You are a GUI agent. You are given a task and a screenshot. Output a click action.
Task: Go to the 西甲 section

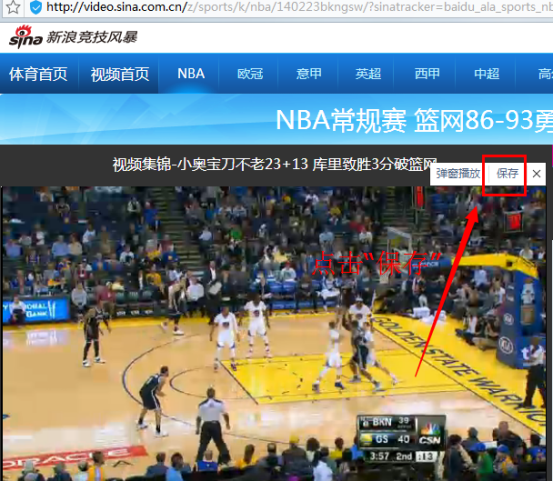[427, 74]
